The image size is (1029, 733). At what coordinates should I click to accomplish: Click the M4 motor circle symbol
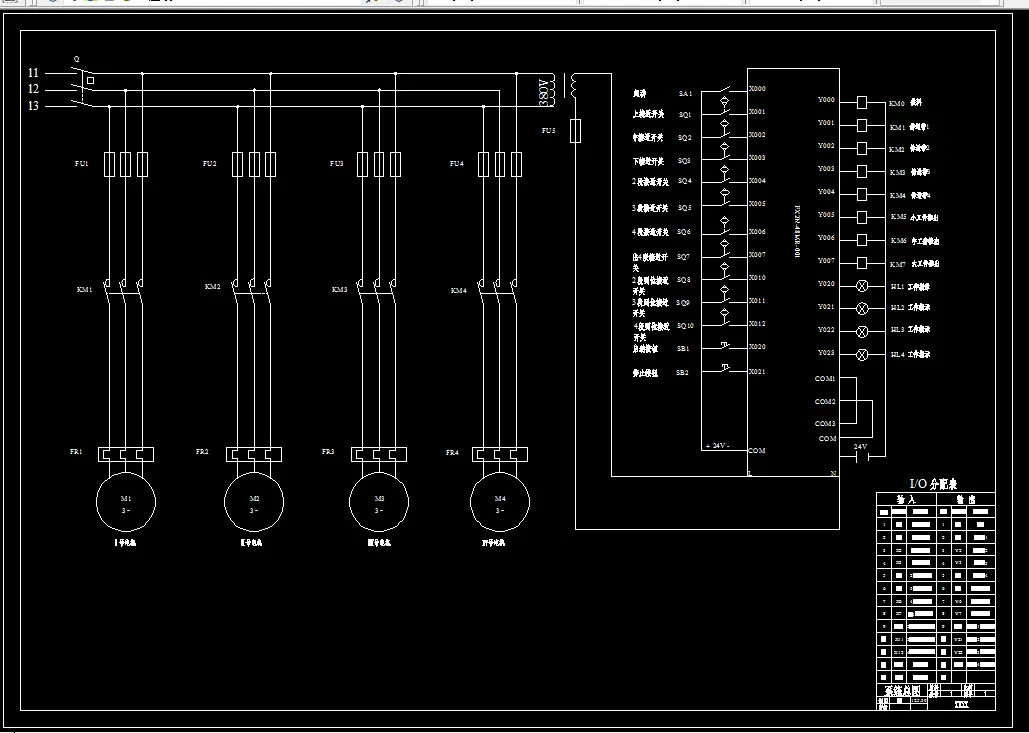(x=499, y=502)
